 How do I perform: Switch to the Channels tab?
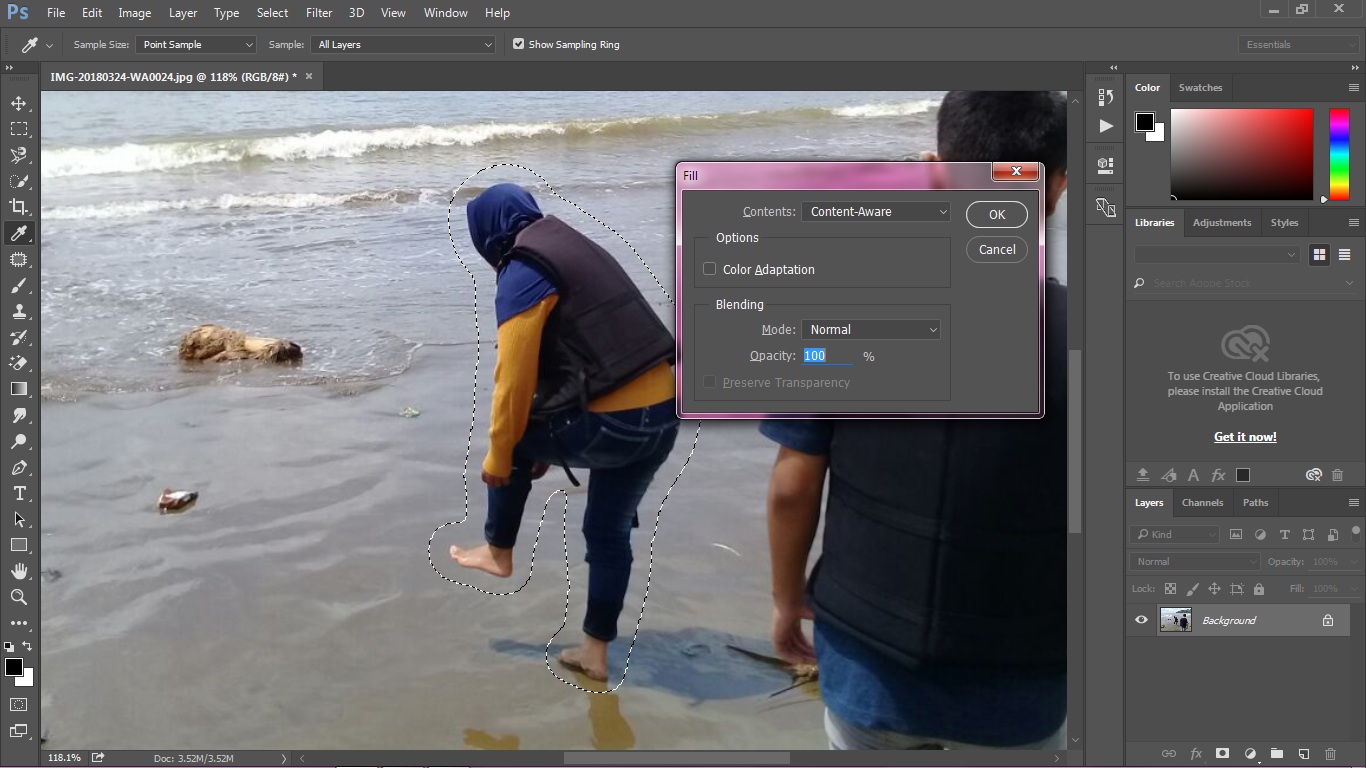1202,502
